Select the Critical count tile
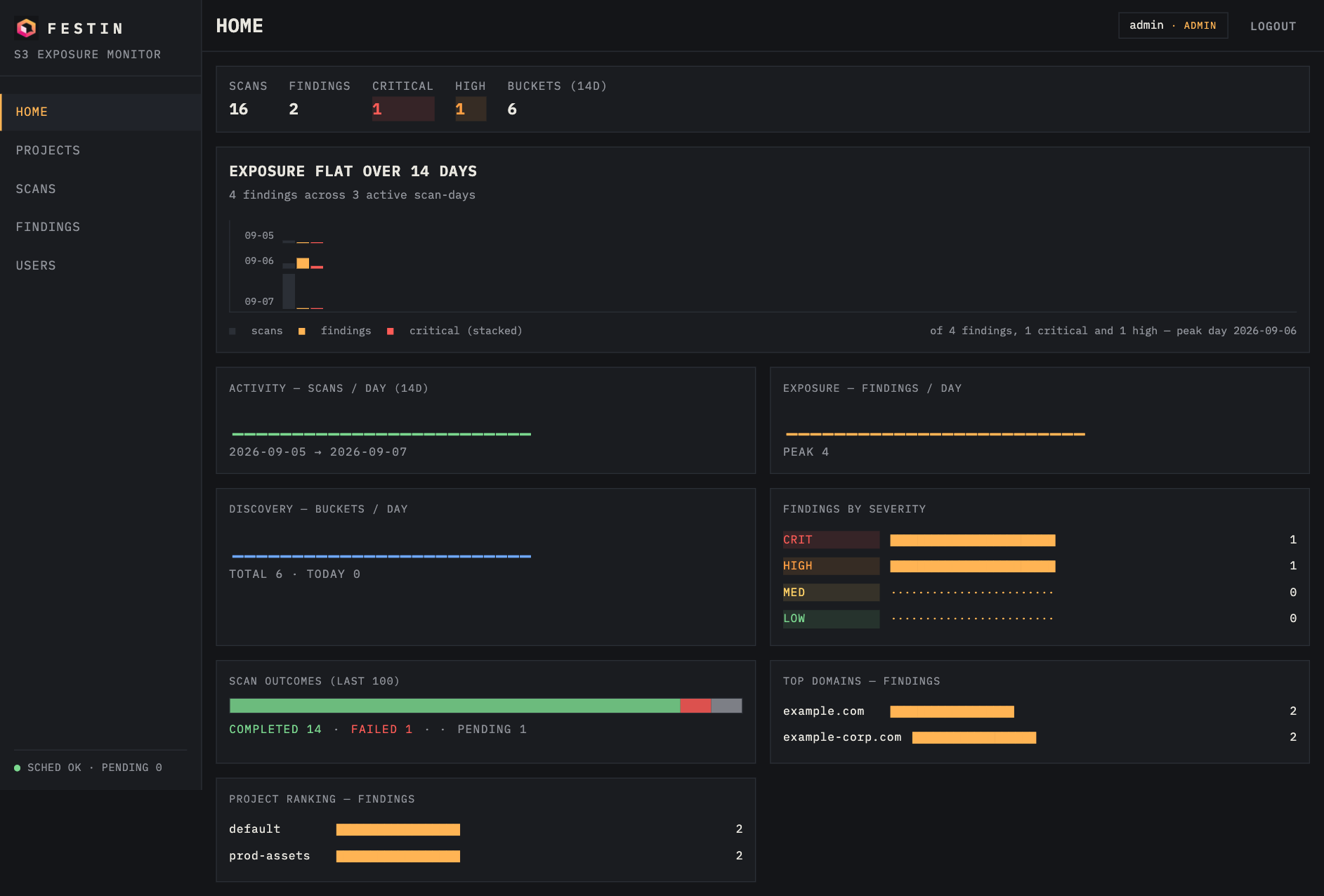Screen dimensions: 1324x896 [403, 100]
